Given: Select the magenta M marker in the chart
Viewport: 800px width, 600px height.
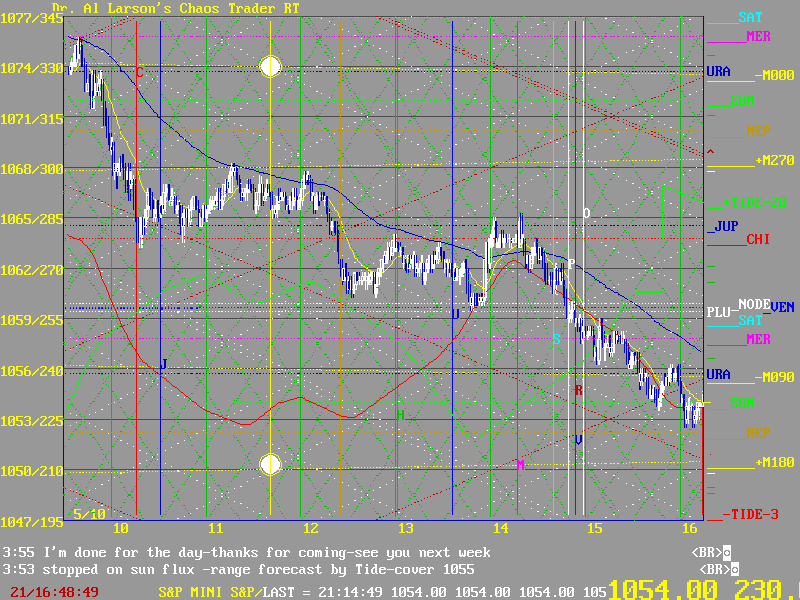Looking at the screenshot, I should 520,465.
